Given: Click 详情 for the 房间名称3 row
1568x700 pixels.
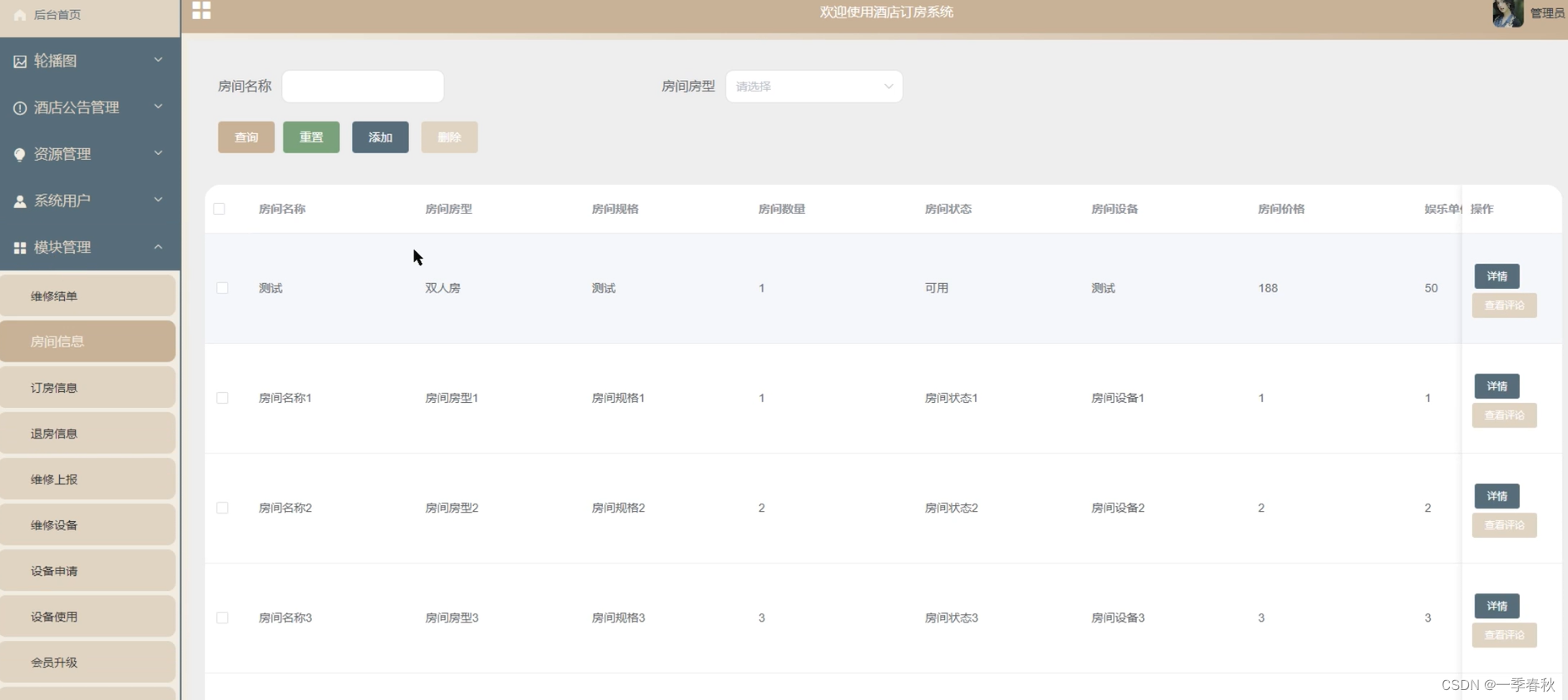Looking at the screenshot, I should tap(1496, 606).
